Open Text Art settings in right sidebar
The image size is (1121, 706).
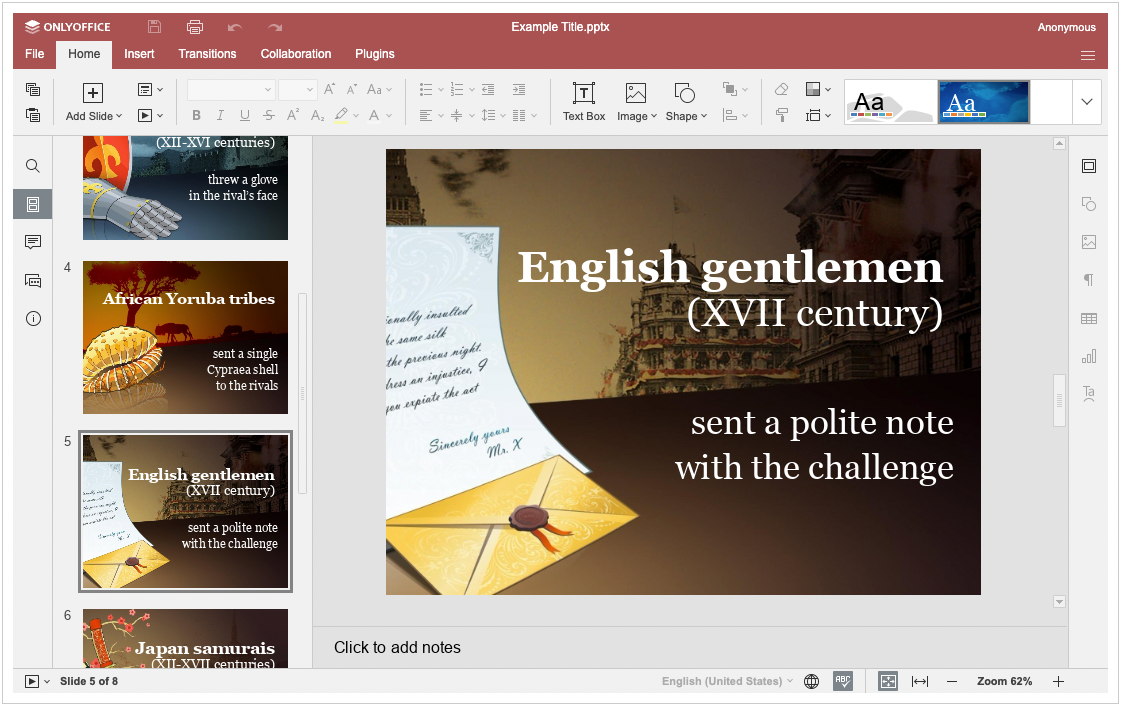click(x=1089, y=394)
